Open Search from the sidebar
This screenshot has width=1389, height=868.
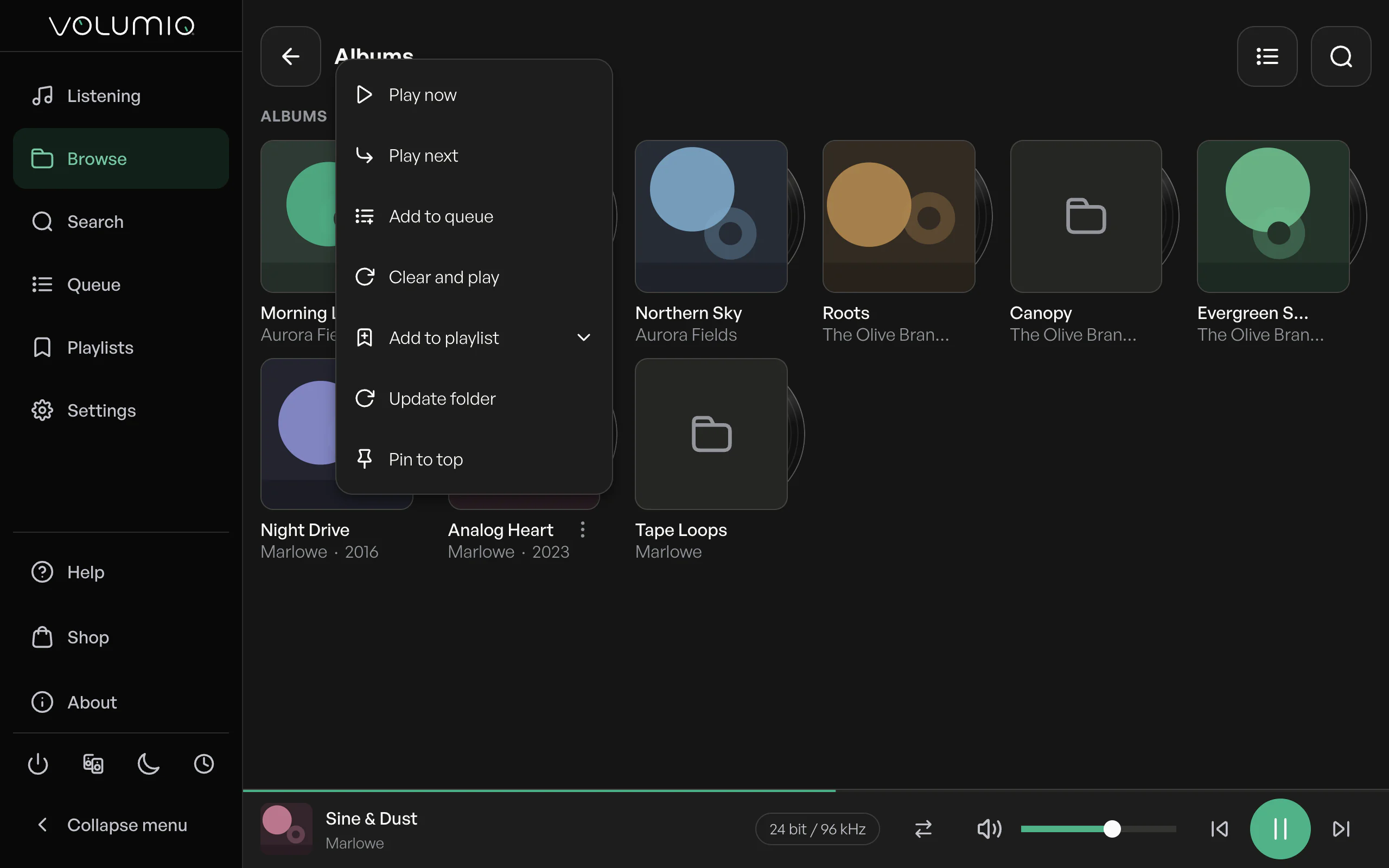click(x=120, y=221)
